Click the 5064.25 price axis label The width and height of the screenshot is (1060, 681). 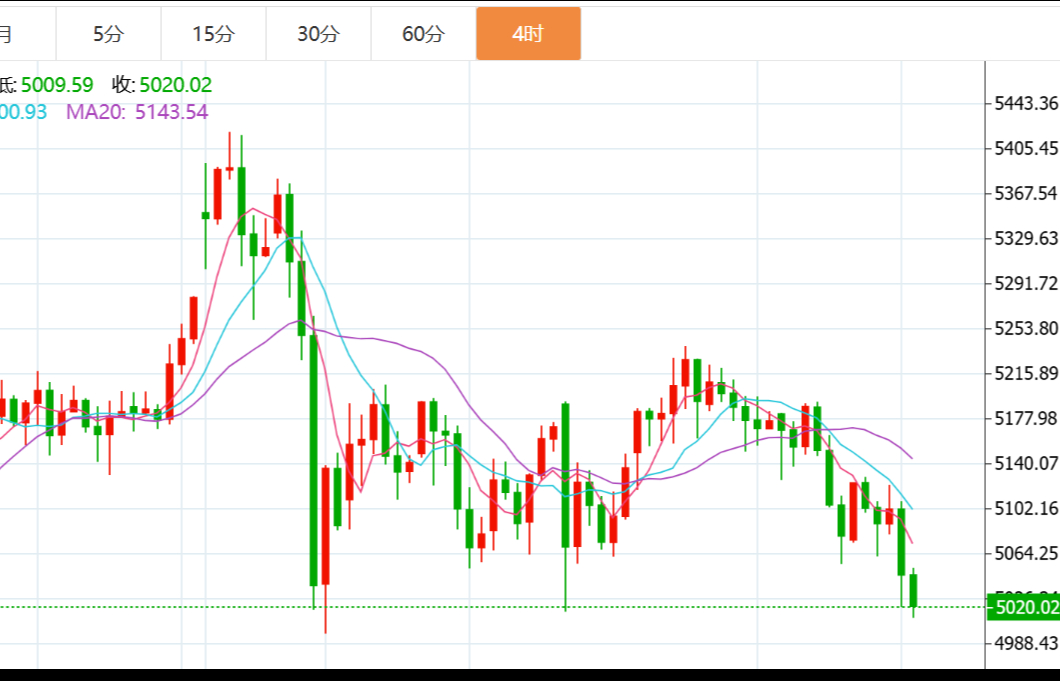point(1026,553)
